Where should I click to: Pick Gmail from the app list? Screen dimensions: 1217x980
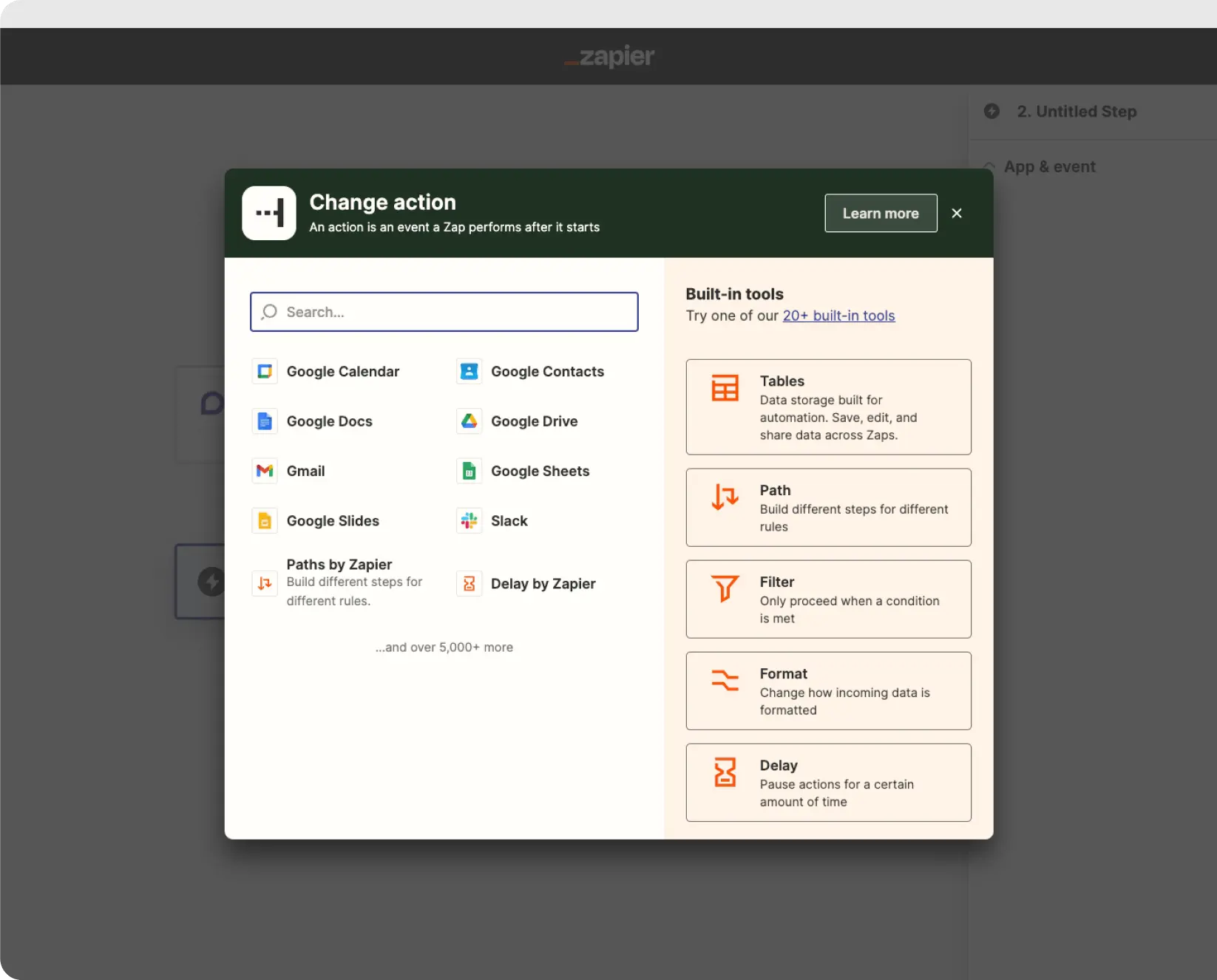305,471
